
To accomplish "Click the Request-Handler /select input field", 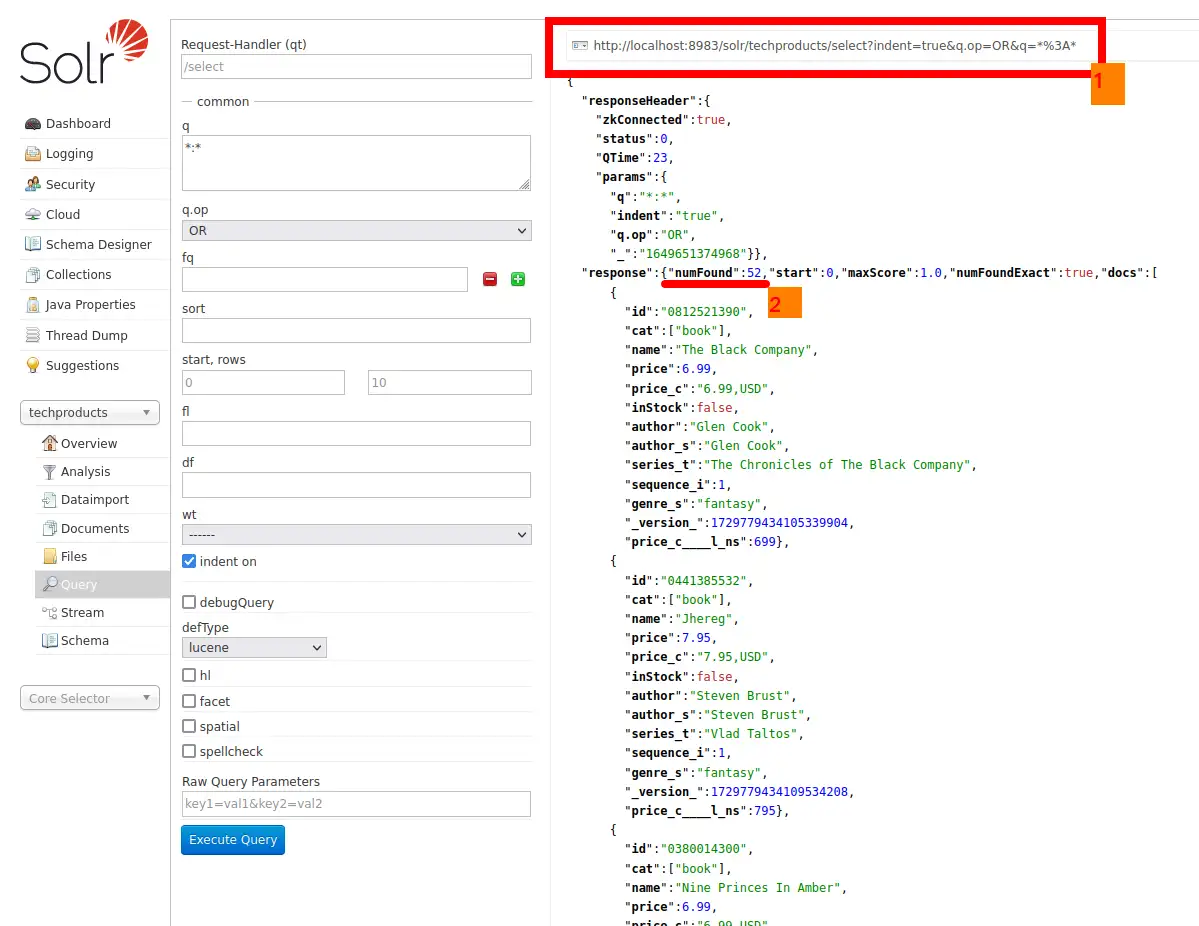I will pyautogui.click(x=356, y=67).
